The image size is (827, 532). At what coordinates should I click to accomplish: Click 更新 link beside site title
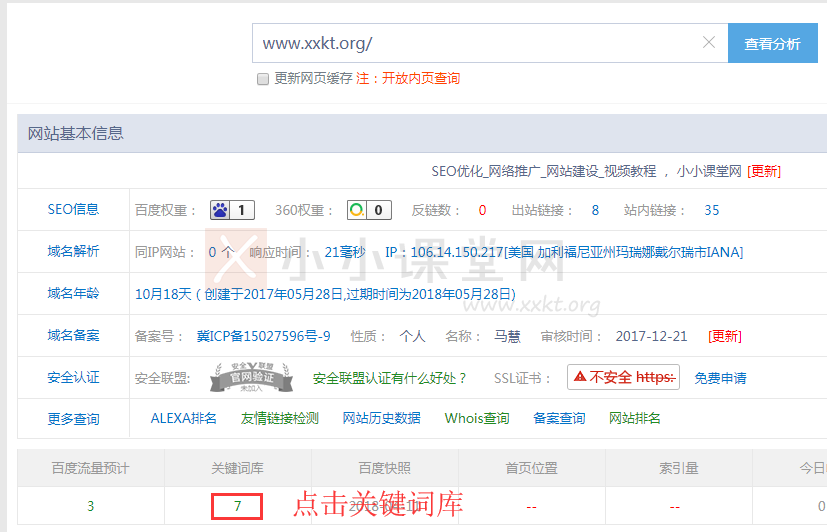(764, 171)
